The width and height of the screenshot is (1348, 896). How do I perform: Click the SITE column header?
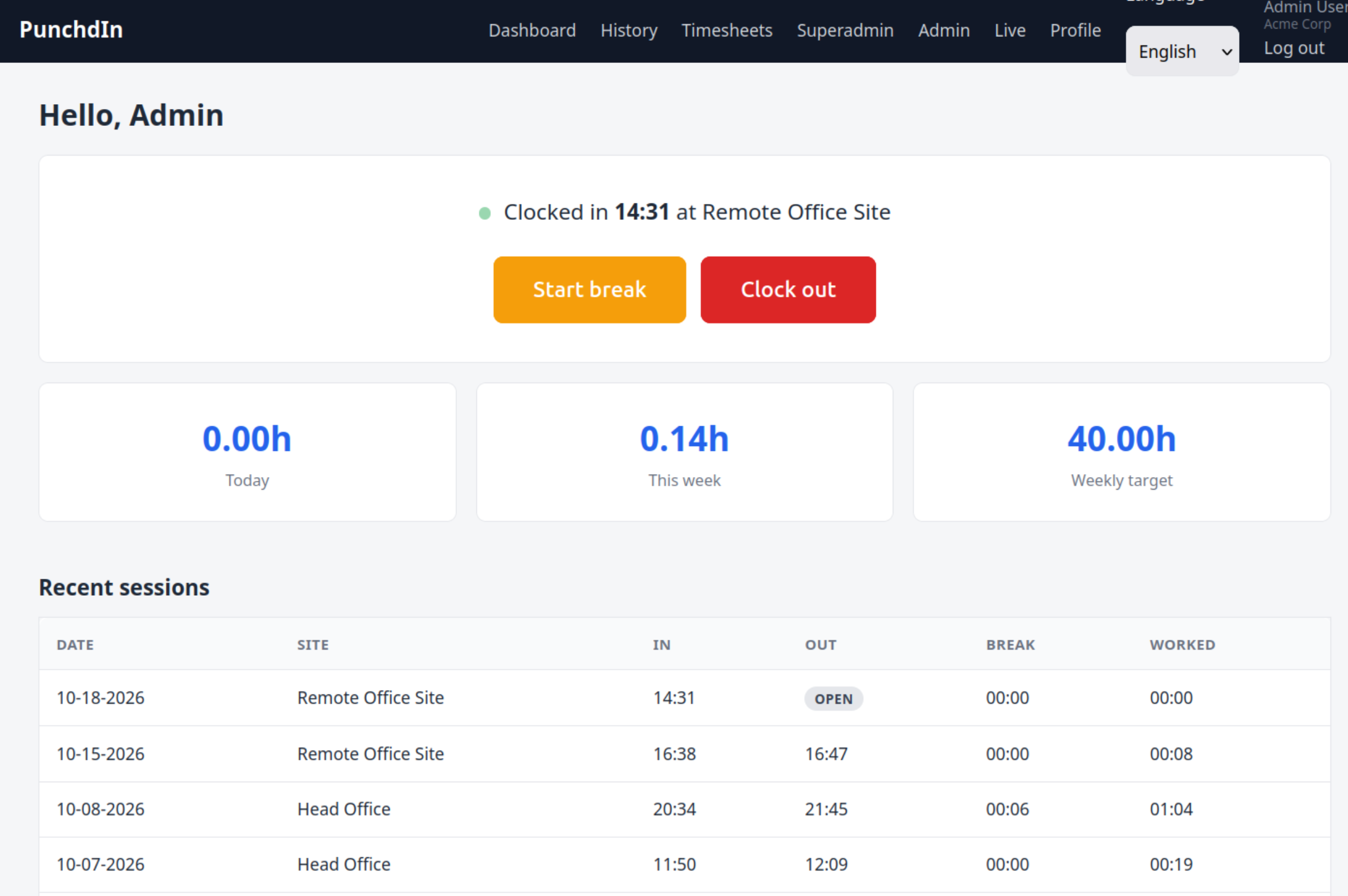313,645
